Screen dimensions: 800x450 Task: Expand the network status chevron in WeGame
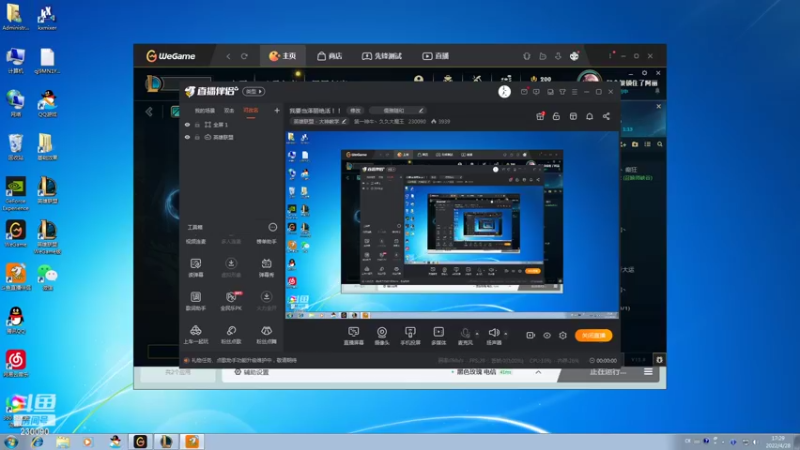(x=538, y=372)
